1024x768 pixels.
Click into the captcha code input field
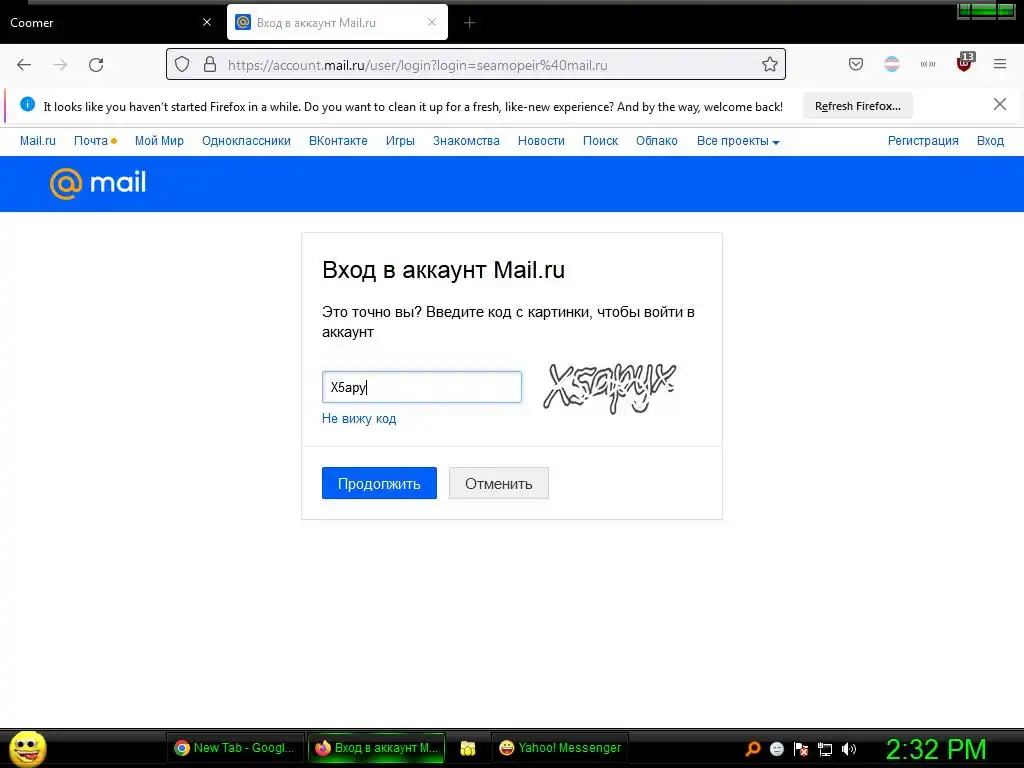tap(422, 387)
